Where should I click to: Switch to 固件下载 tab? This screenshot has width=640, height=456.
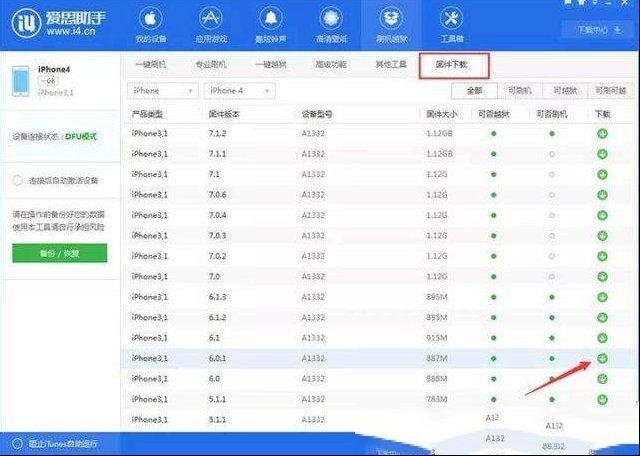[451, 65]
